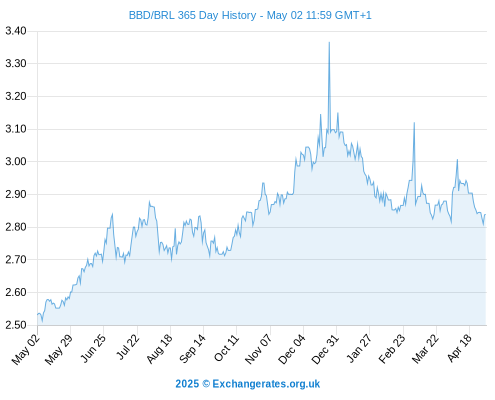Select the Jun 25 date label
Image resolution: width=495 pixels, height=400 pixels.
click(93, 348)
